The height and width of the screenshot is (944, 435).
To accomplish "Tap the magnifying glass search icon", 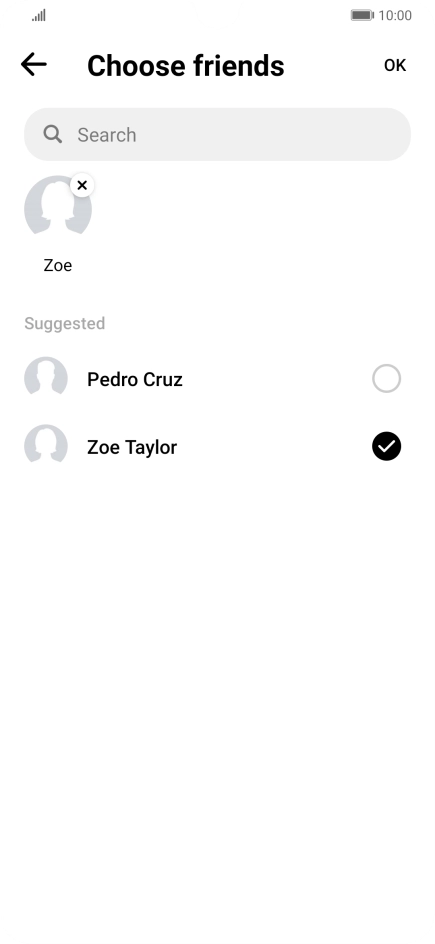I will coord(52,134).
